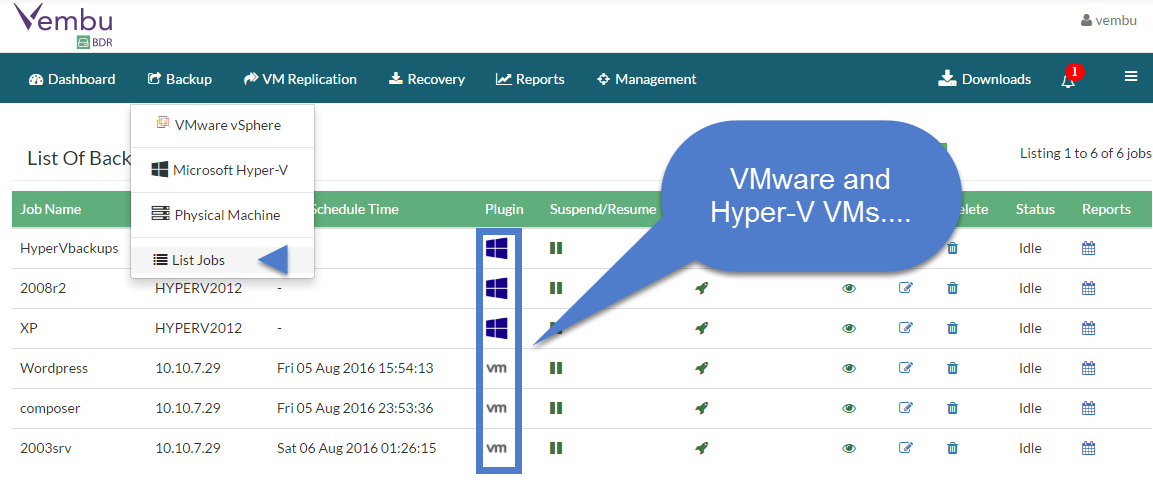Delete the 2003srv job
The image size is (1153, 482).
pos(952,447)
